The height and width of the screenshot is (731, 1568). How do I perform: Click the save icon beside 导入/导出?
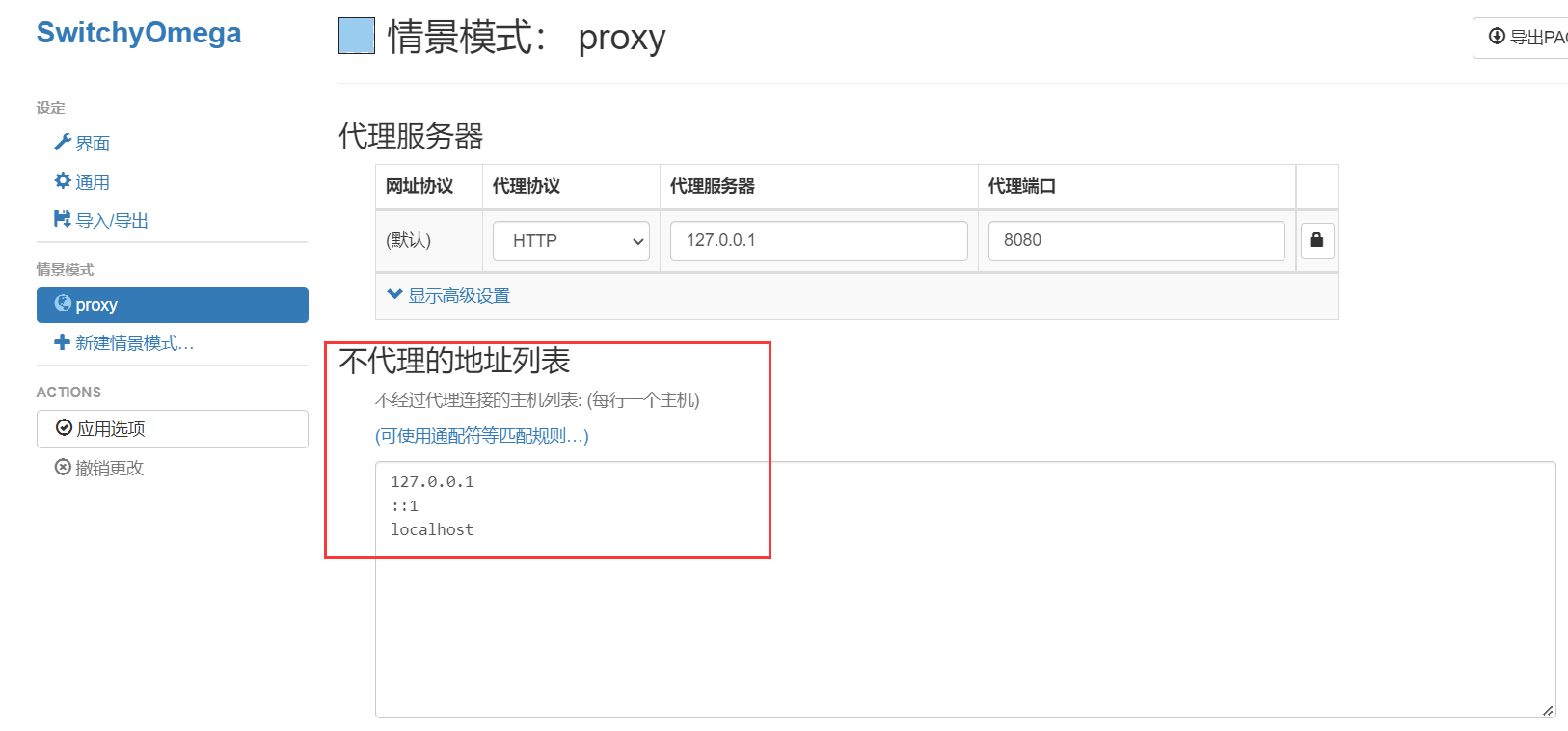click(x=63, y=219)
